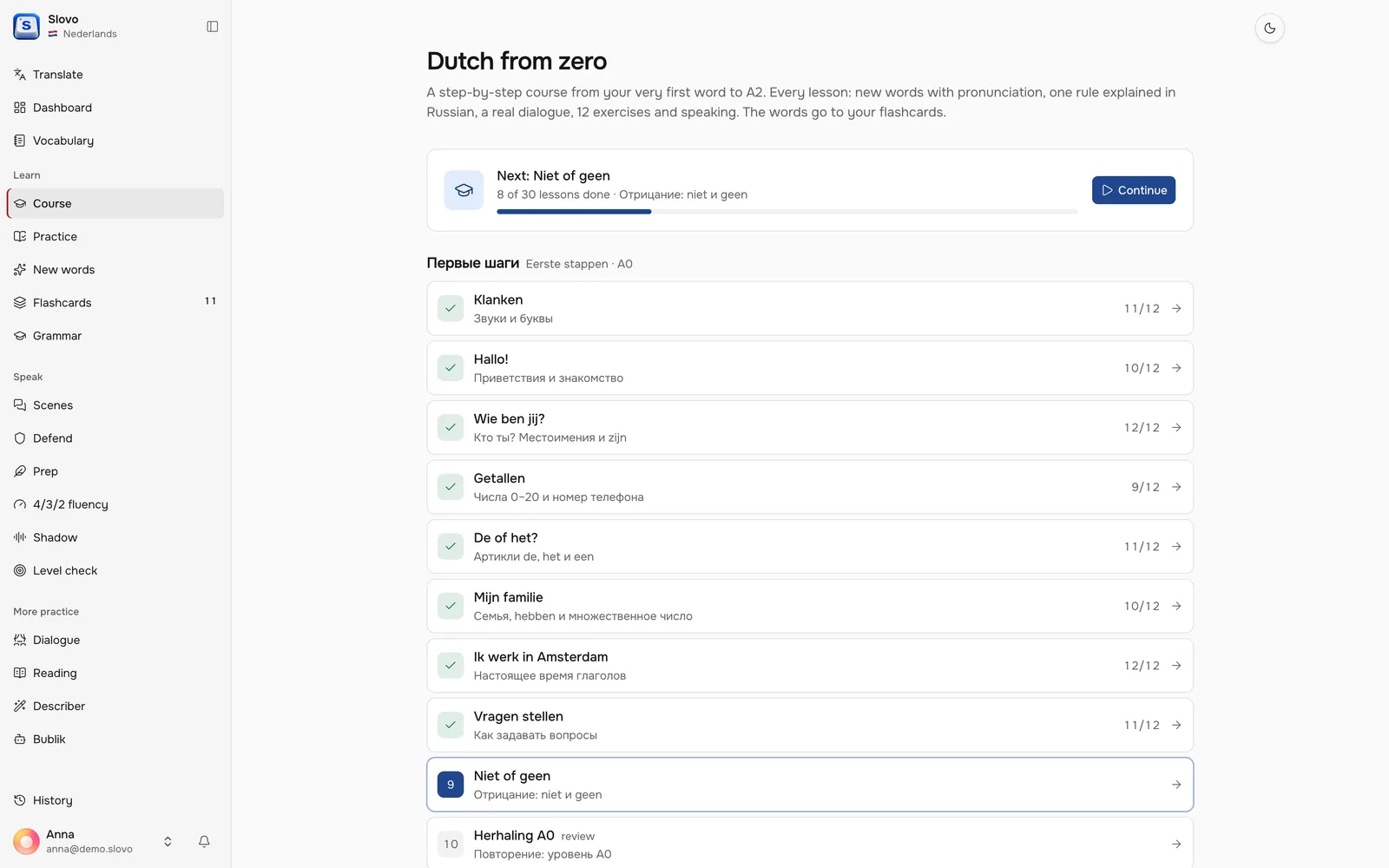This screenshot has width=1389, height=868.
Task: Click the History clock icon
Action: click(x=20, y=799)
